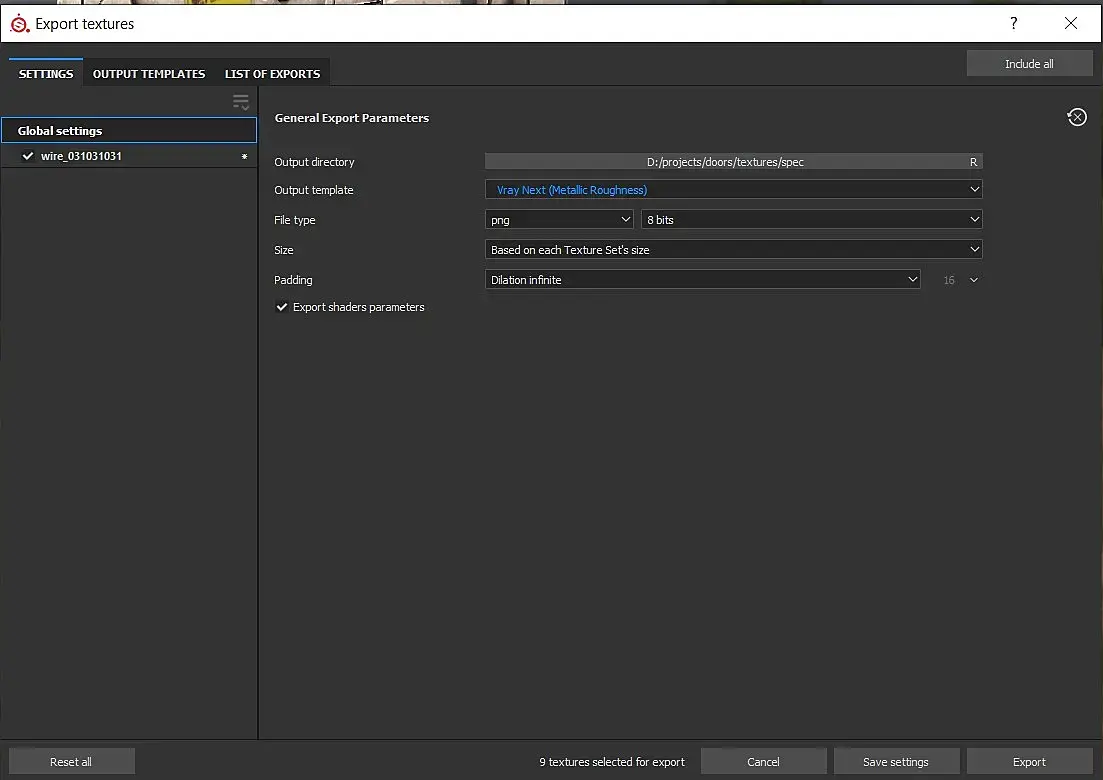Click Save settings button
Image resolution: width=1103 pixels, height=780 pixels.
[x=896, y=762]
